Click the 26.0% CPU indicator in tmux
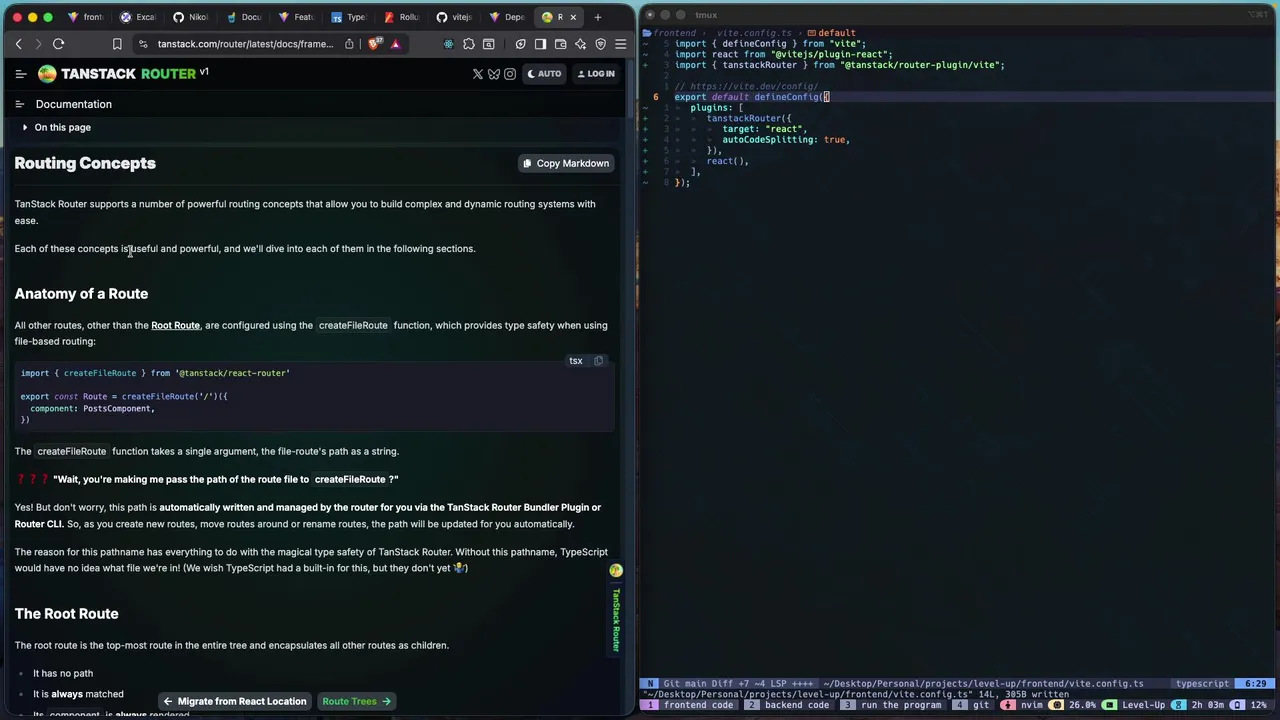The width and height of the screenshot is (1280, 720). click(x=1073, y=705)
